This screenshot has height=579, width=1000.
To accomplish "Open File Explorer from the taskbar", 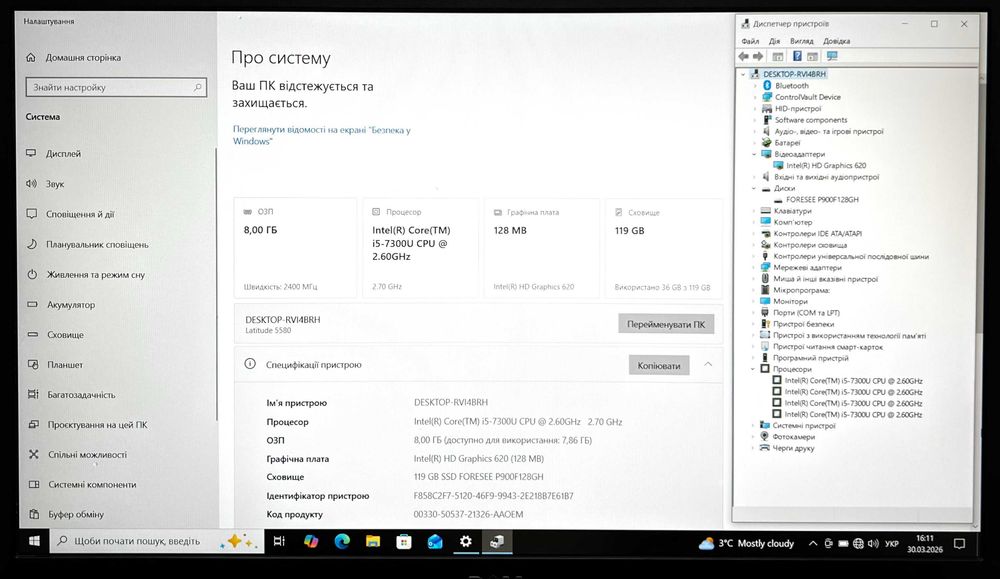I will pos(373,541).
